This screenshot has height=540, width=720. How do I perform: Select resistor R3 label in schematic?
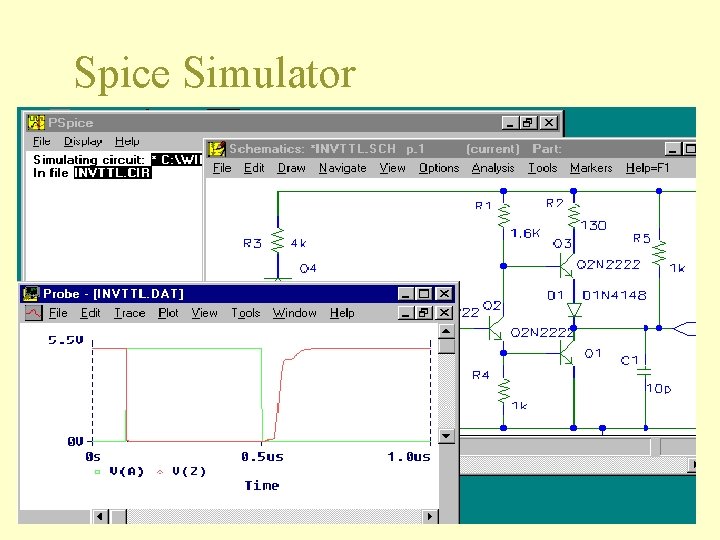pyautogui.click(x=252, y=243)
